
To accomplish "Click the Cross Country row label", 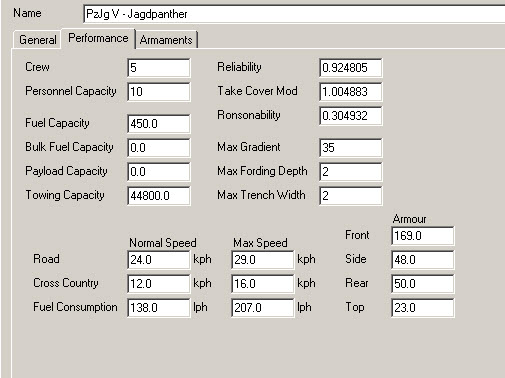I will (66, 283).
